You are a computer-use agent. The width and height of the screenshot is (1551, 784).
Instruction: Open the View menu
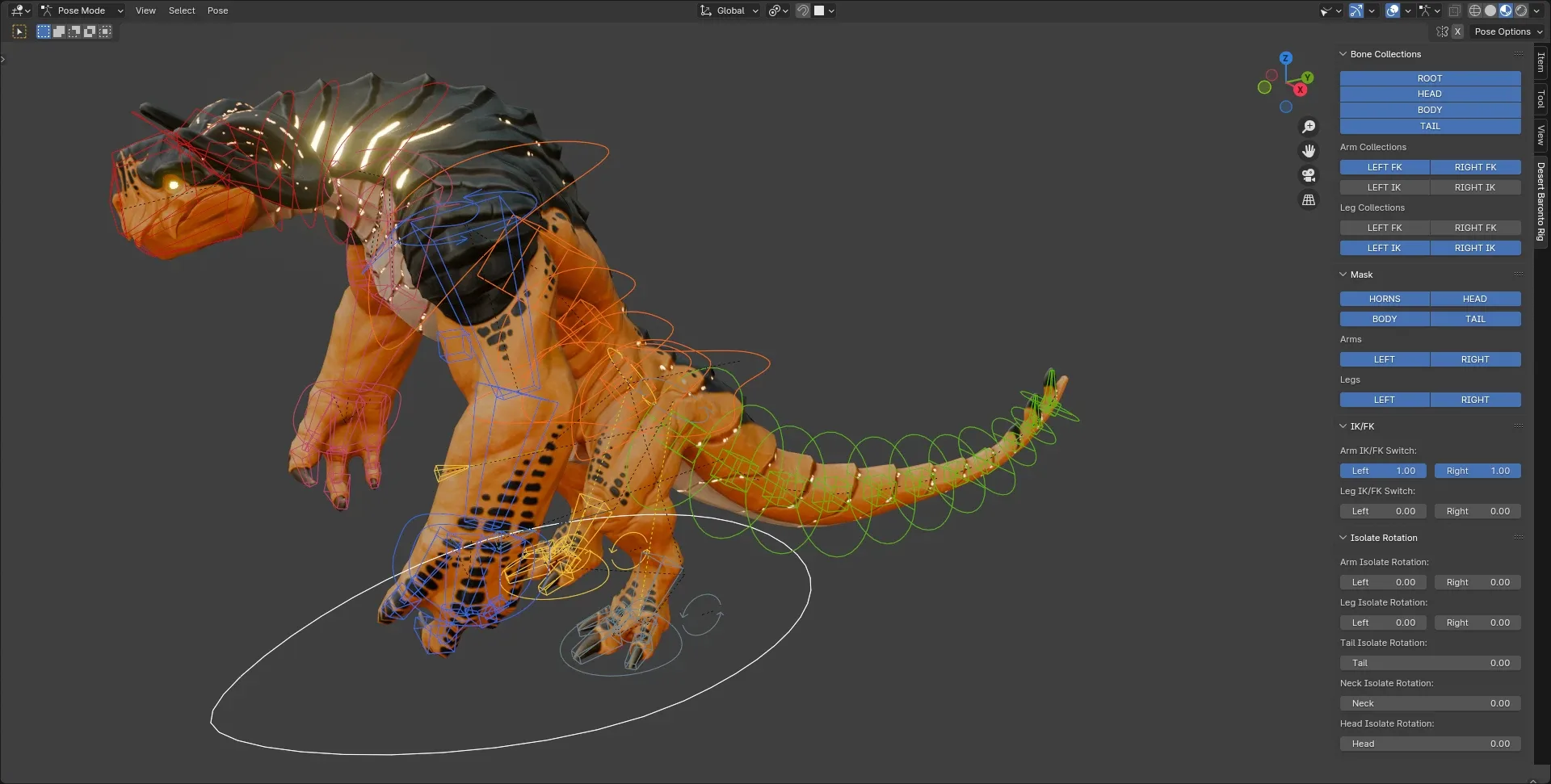145,10
